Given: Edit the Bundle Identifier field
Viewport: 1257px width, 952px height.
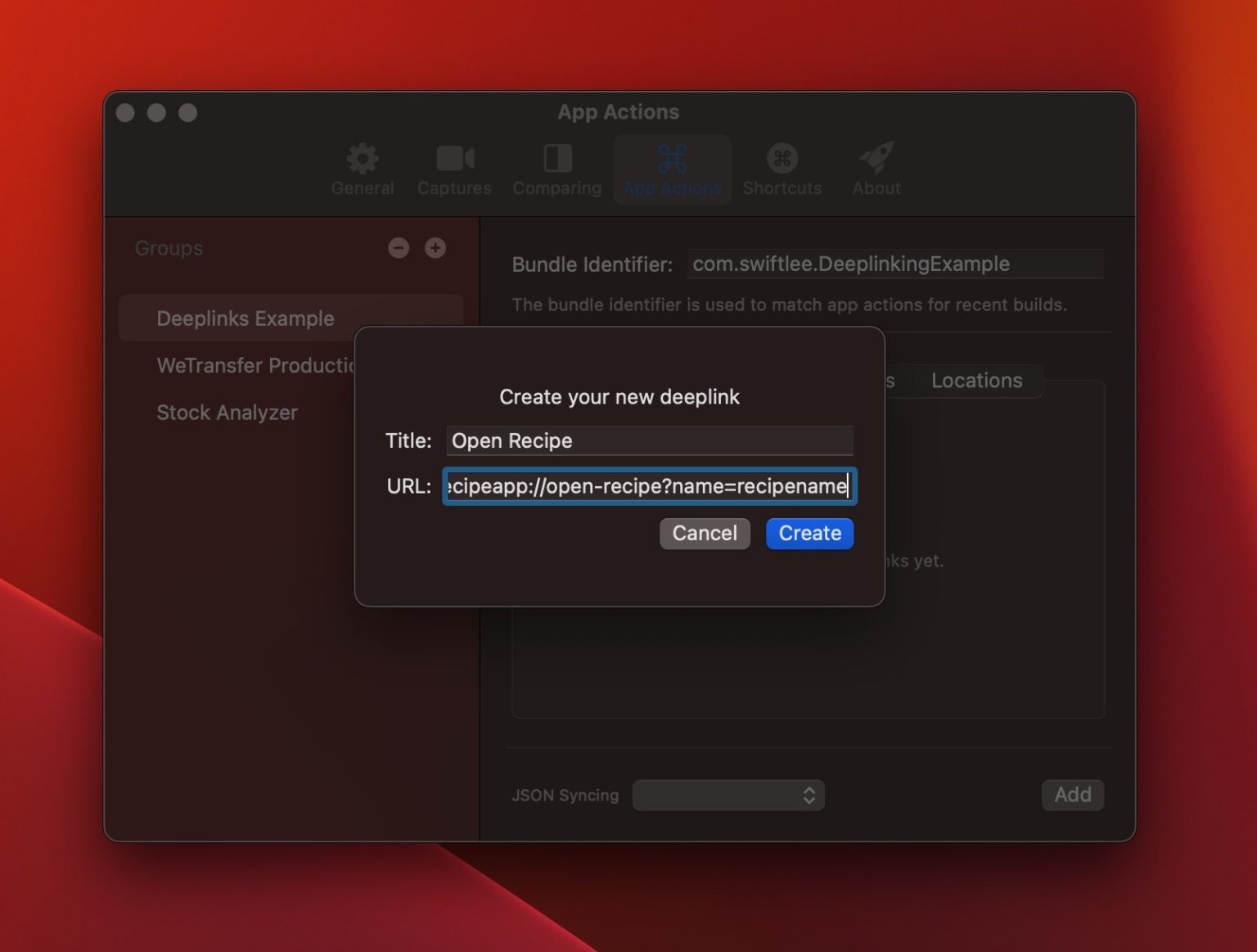Looking at the screenshot, I should tap(896, 264).
